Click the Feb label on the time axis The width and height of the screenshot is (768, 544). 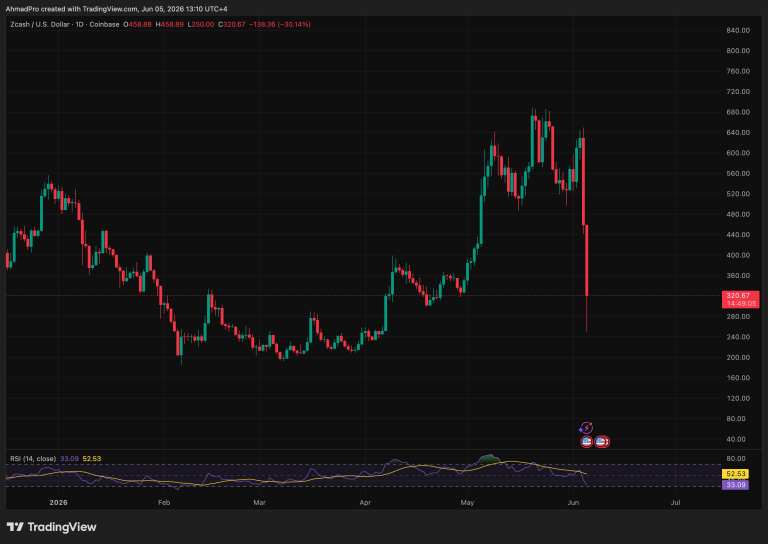click(x=164, y=503)
